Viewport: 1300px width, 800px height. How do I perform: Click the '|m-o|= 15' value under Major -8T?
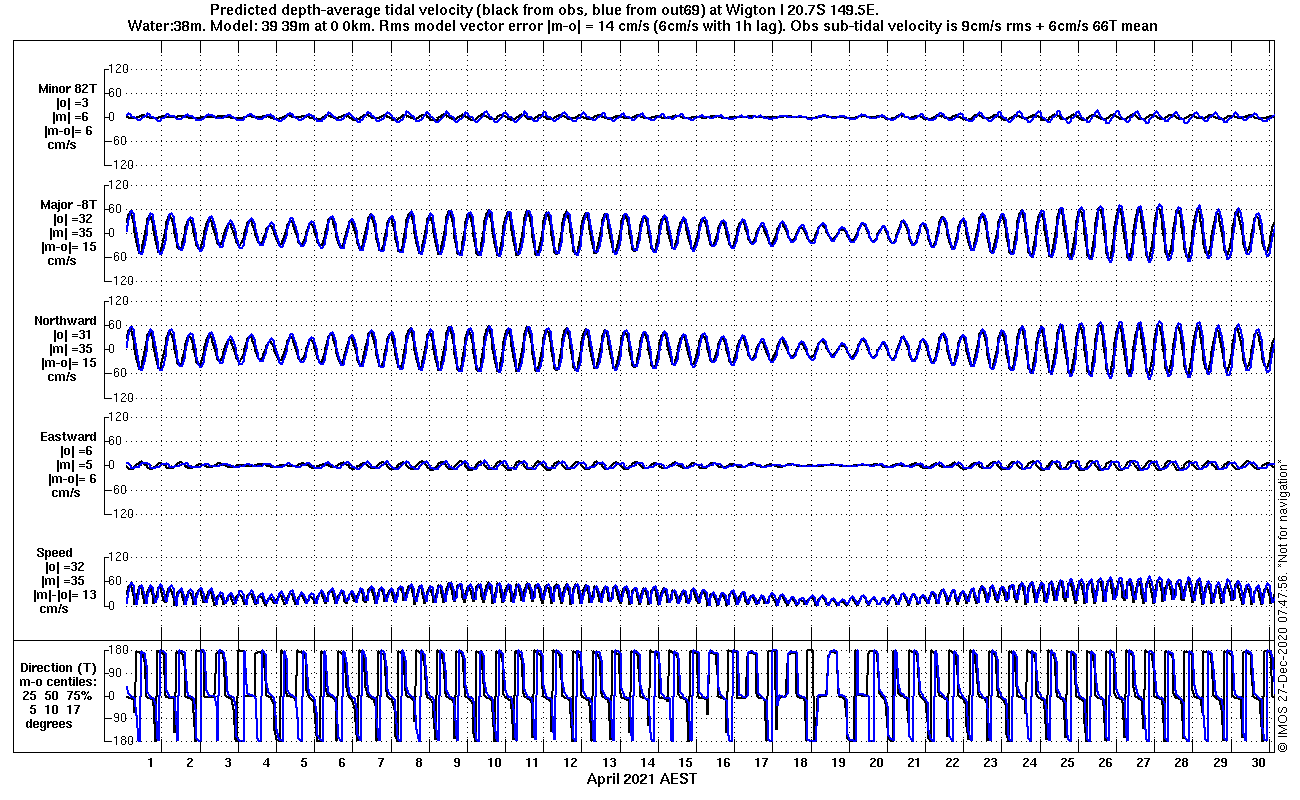(x=68, y=247)
